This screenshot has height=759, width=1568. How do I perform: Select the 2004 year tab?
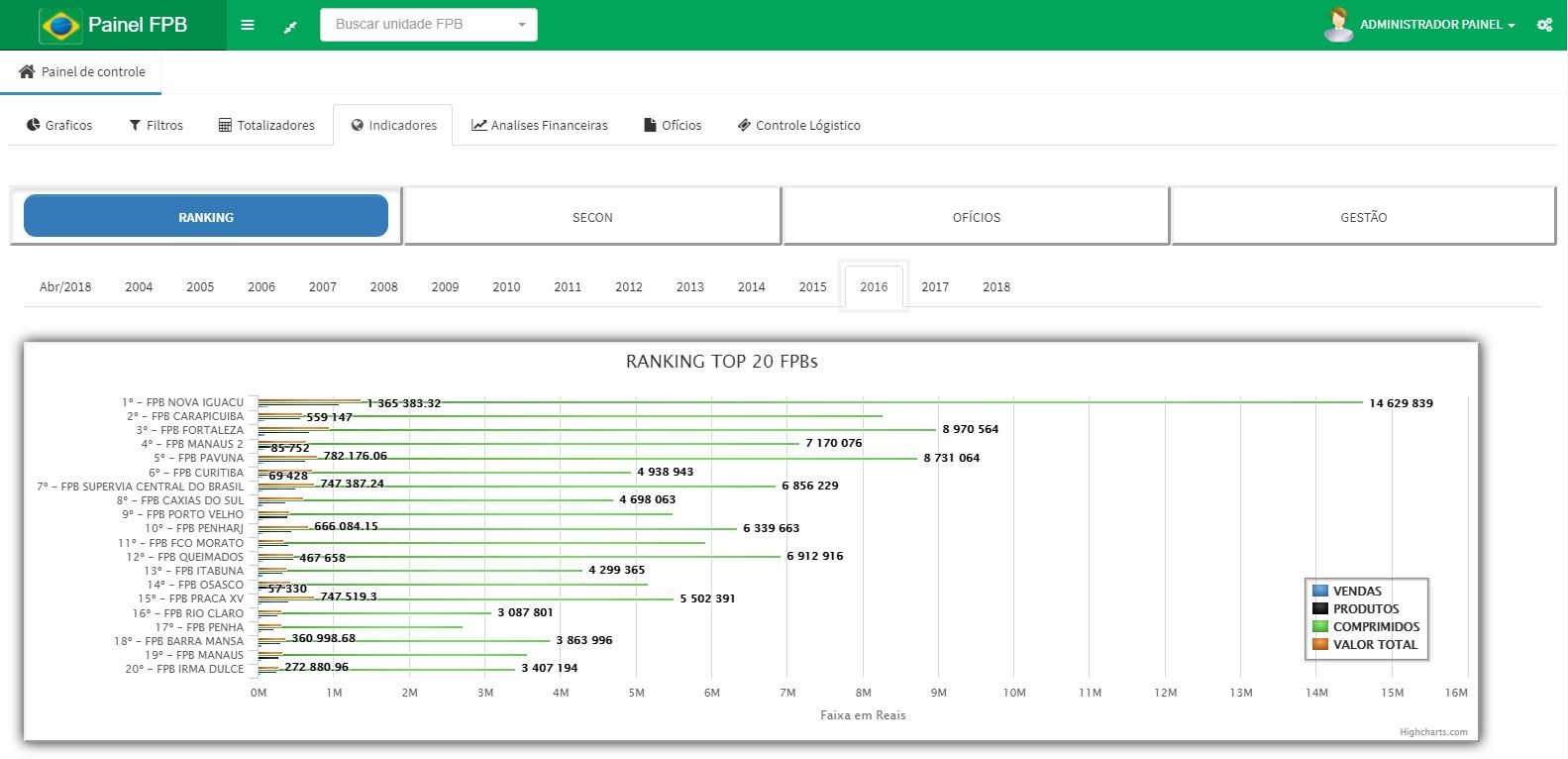click(x=139, y=286)
